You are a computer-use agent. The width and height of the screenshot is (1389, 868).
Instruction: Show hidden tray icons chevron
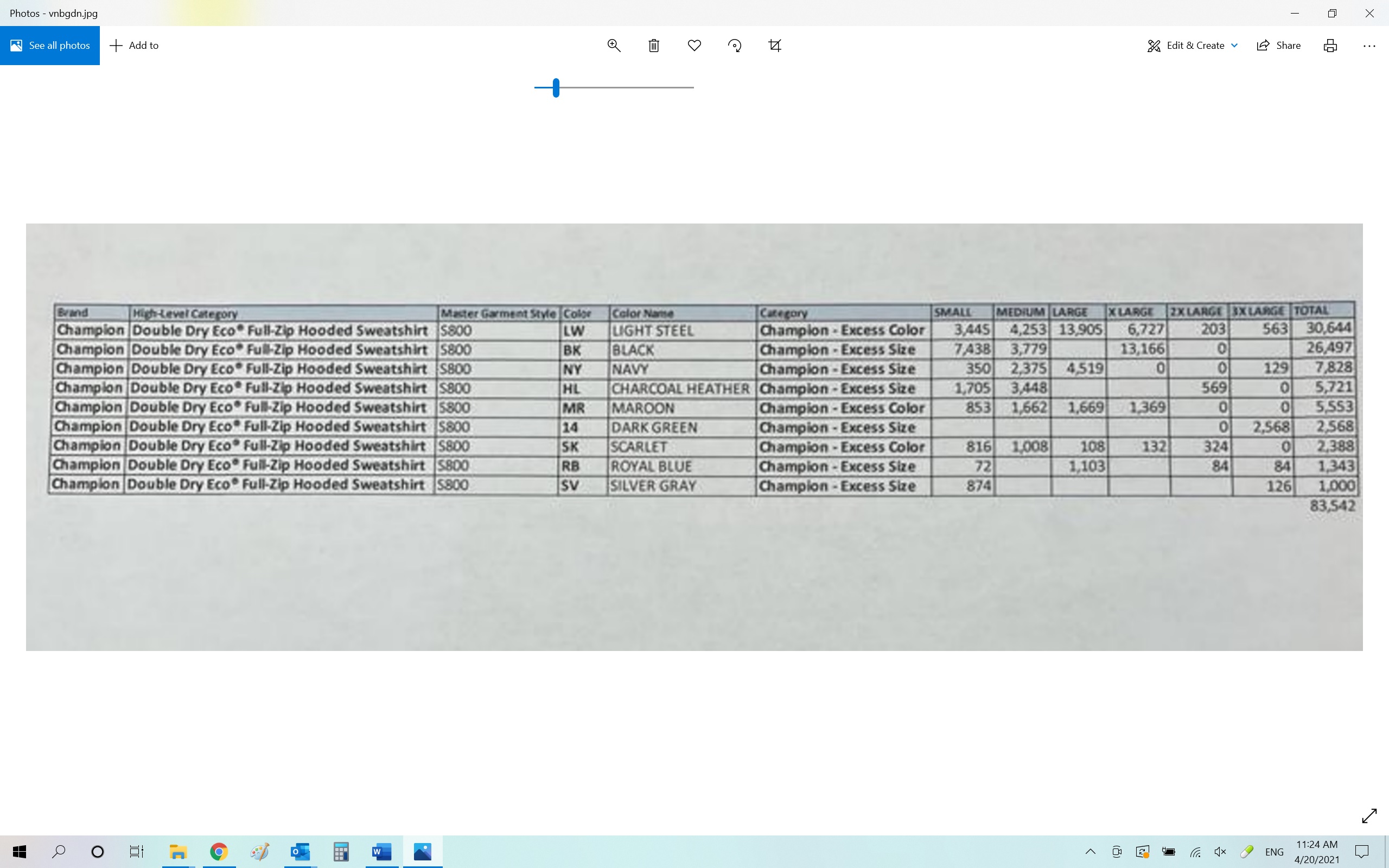point(1091,852)
